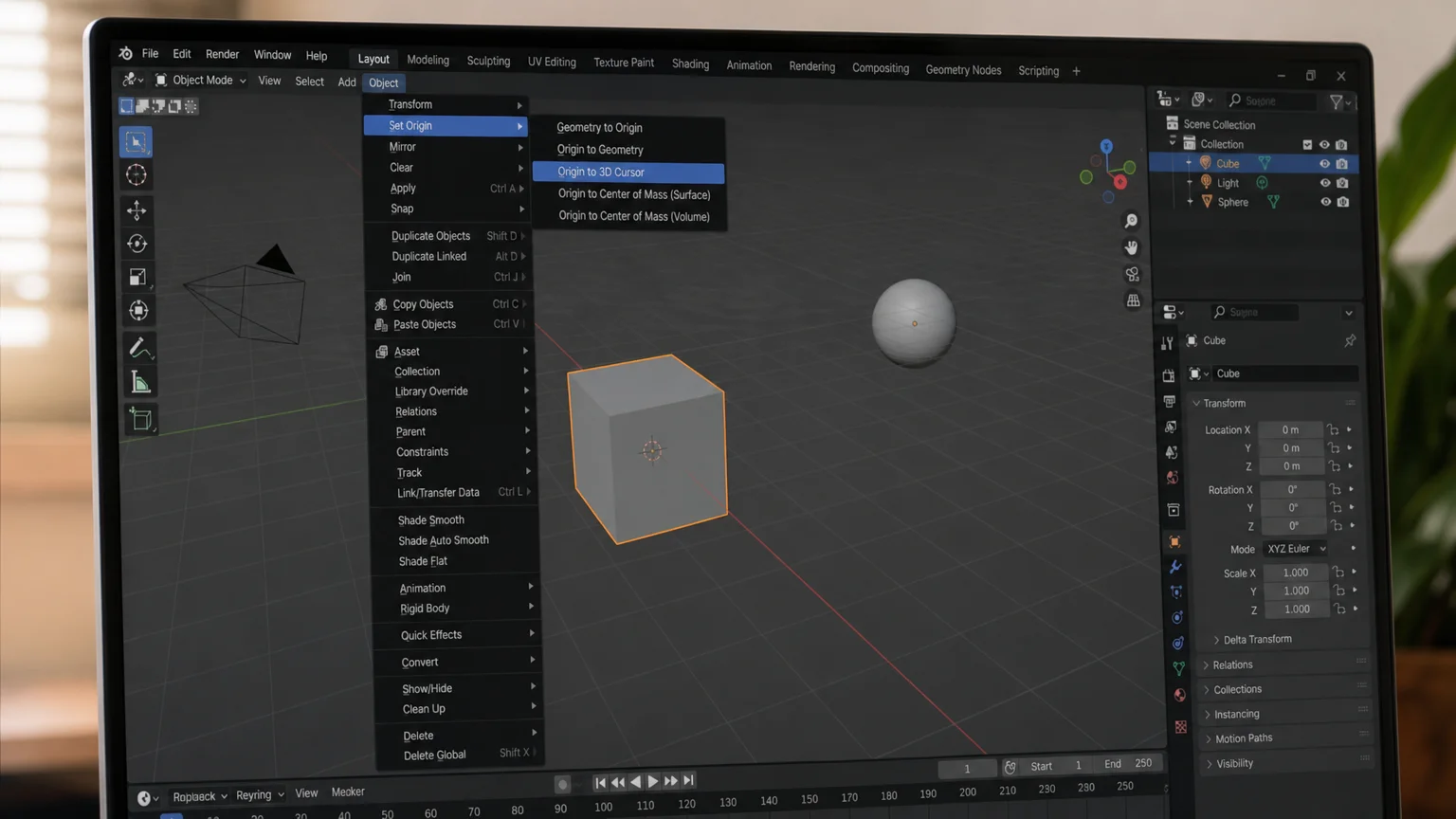Hide the Light in viewport
Screen dimensions: 1456x819
1325,183
